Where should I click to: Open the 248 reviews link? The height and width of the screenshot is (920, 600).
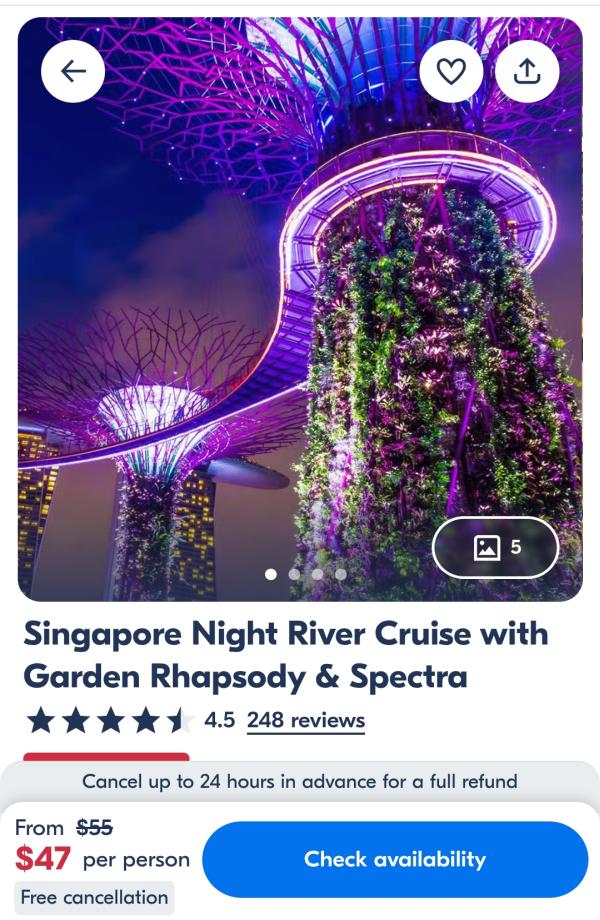pos(306,720)
